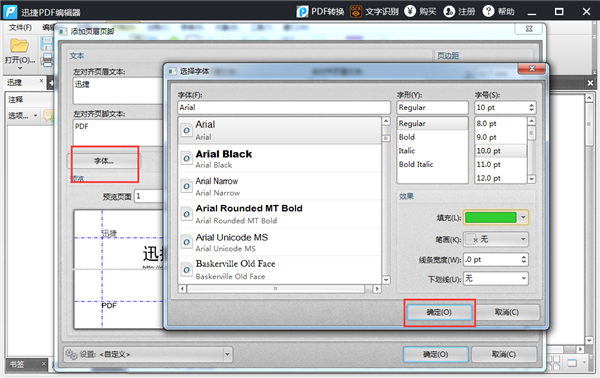The image size is (600, 378).
Task: Cancel font dialog with 取消(C)
Action: click(x=507, y=312)
